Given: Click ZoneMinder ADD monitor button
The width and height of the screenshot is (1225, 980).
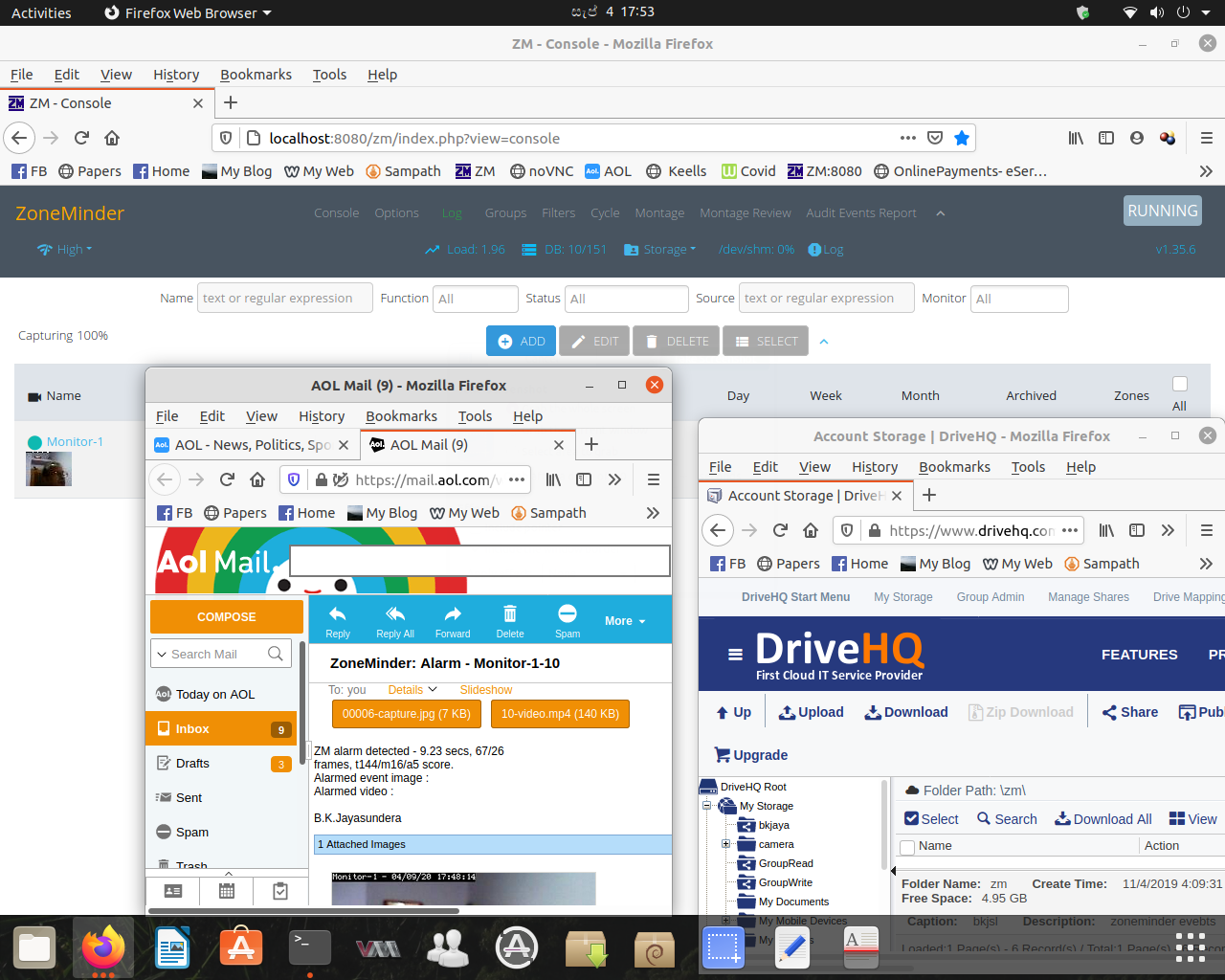Looking at the screenshot, I should coord(522,341).
